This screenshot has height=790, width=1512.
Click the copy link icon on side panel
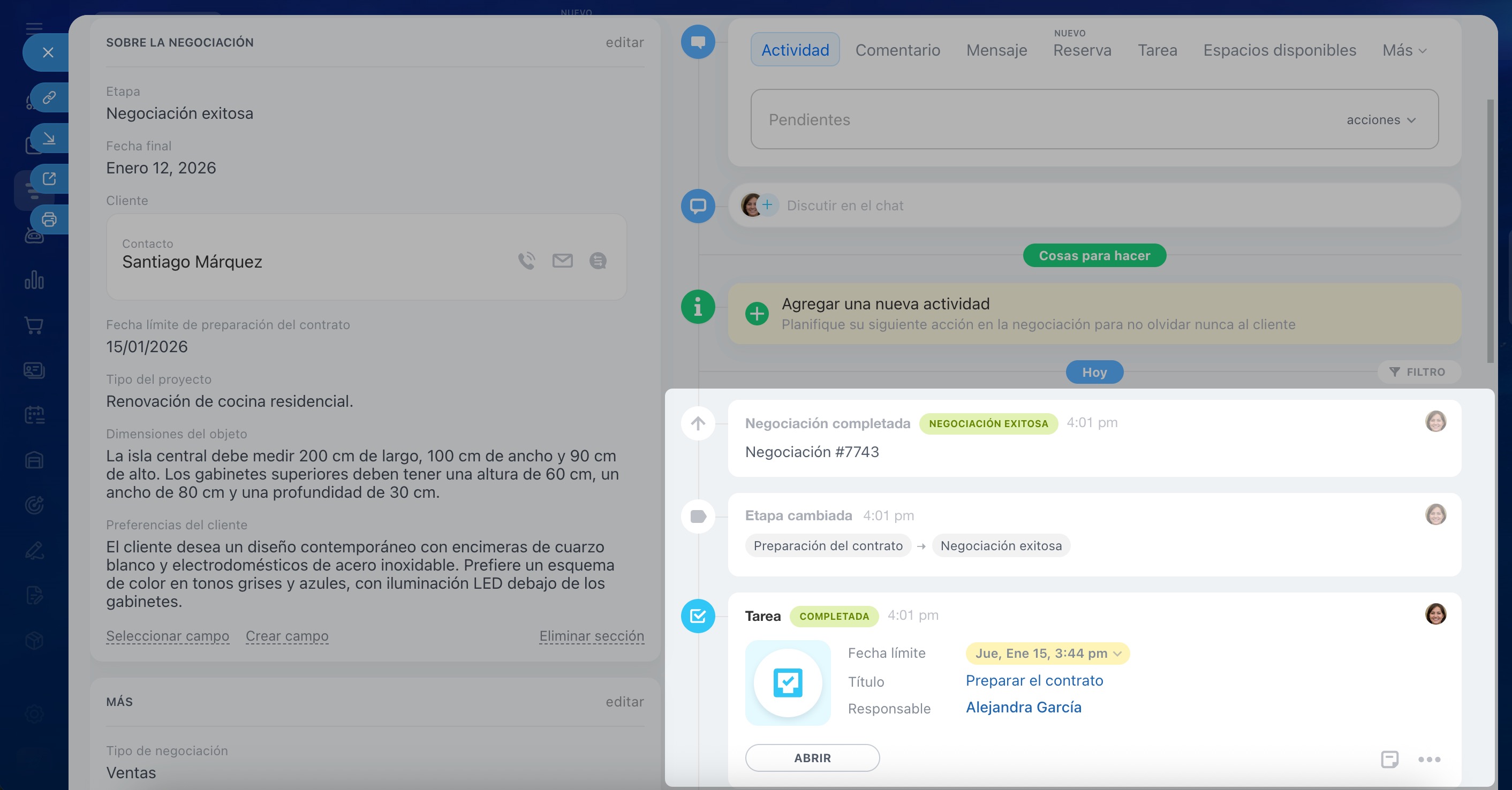49,97
